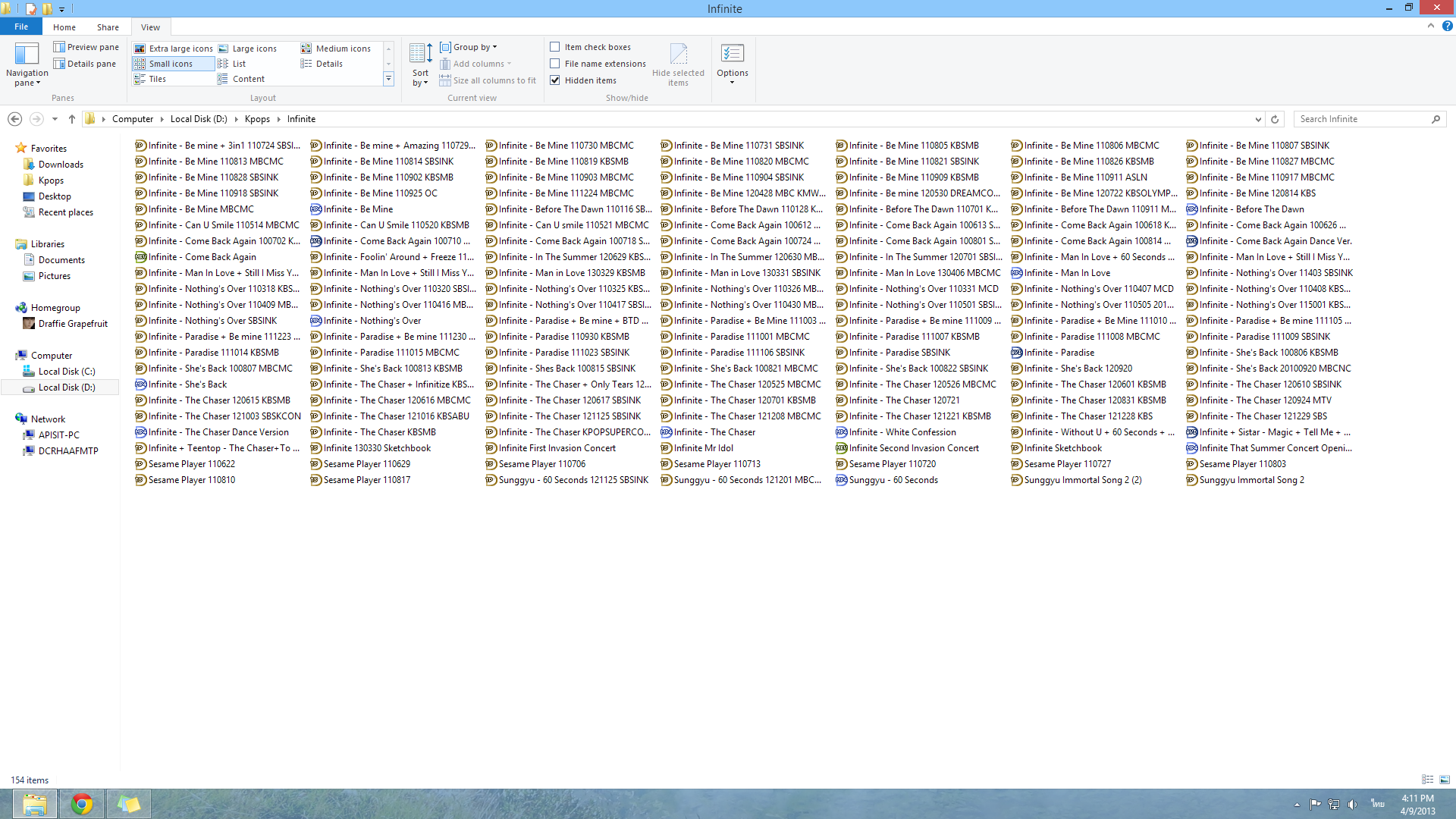
Task: Click the Options icon in ribbon
Action: point(732,55)
